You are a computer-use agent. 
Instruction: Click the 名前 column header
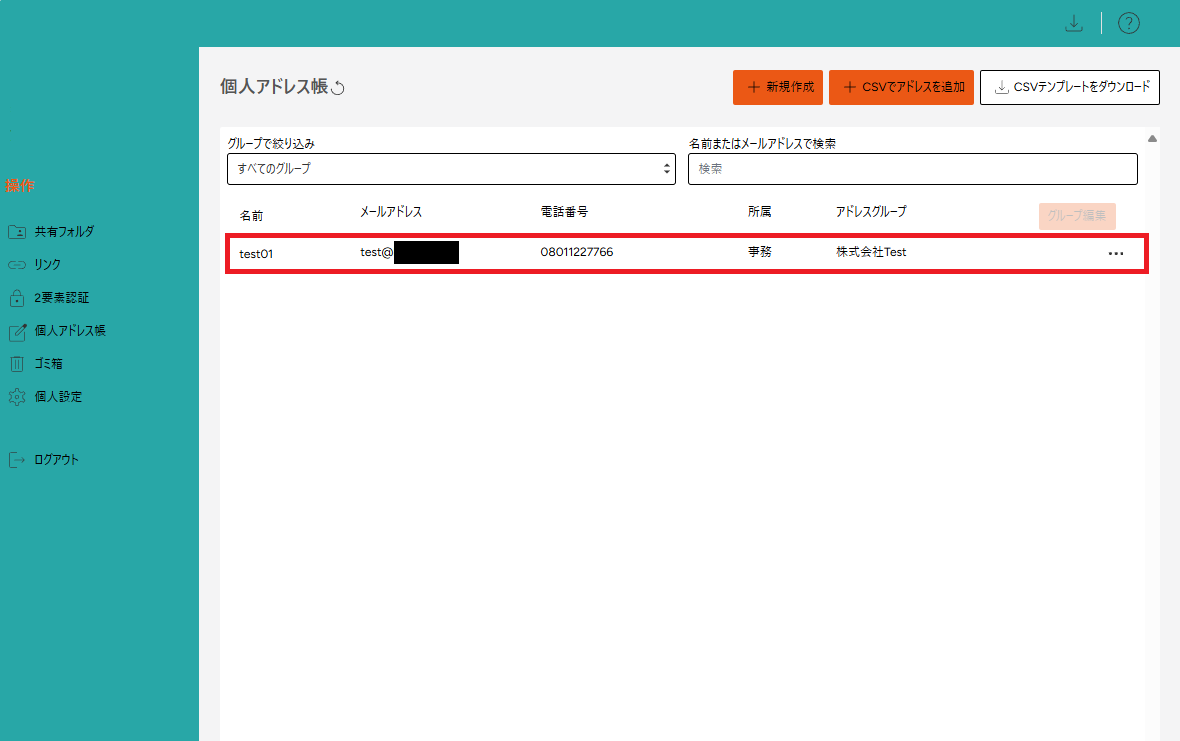(x=251, y=216)
